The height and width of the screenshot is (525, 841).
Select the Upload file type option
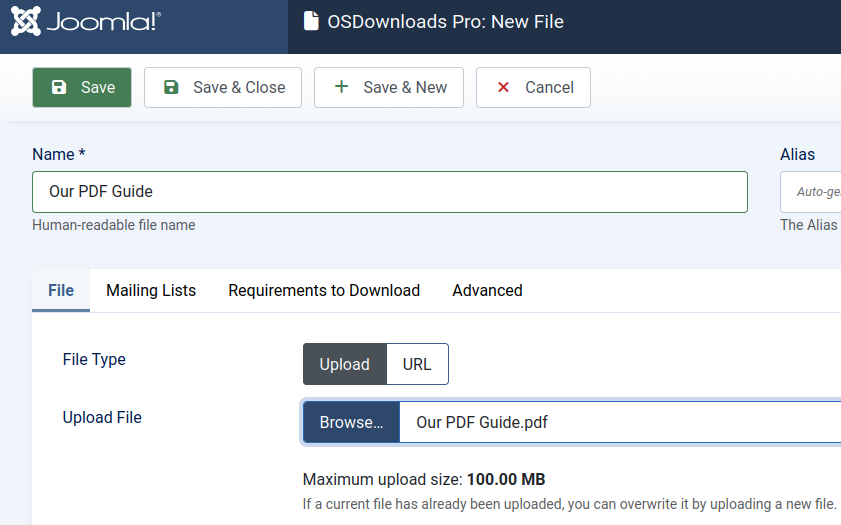click(344, 364)
